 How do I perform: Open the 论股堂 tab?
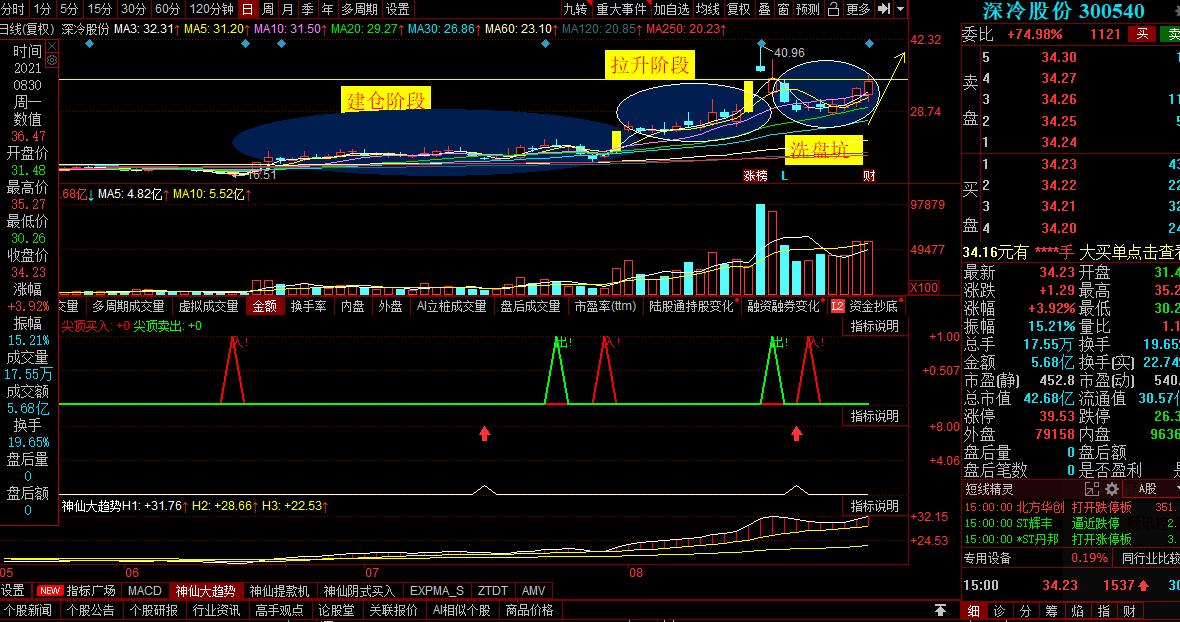336,610
